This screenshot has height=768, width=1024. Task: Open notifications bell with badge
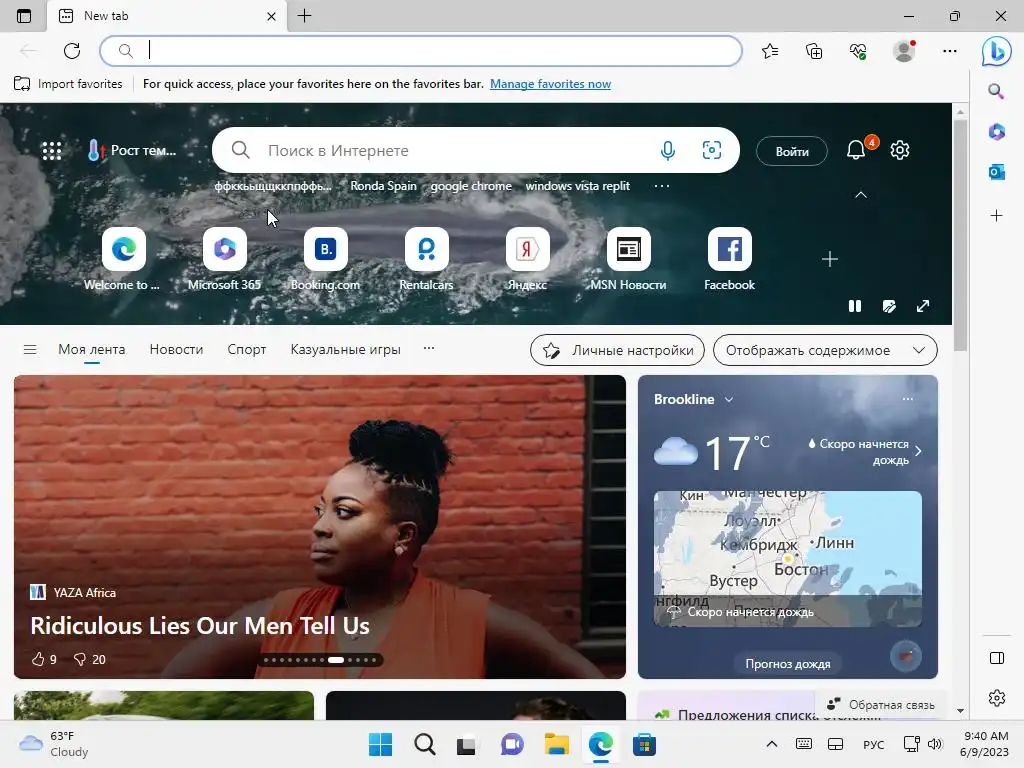click(x=857, y=150)
